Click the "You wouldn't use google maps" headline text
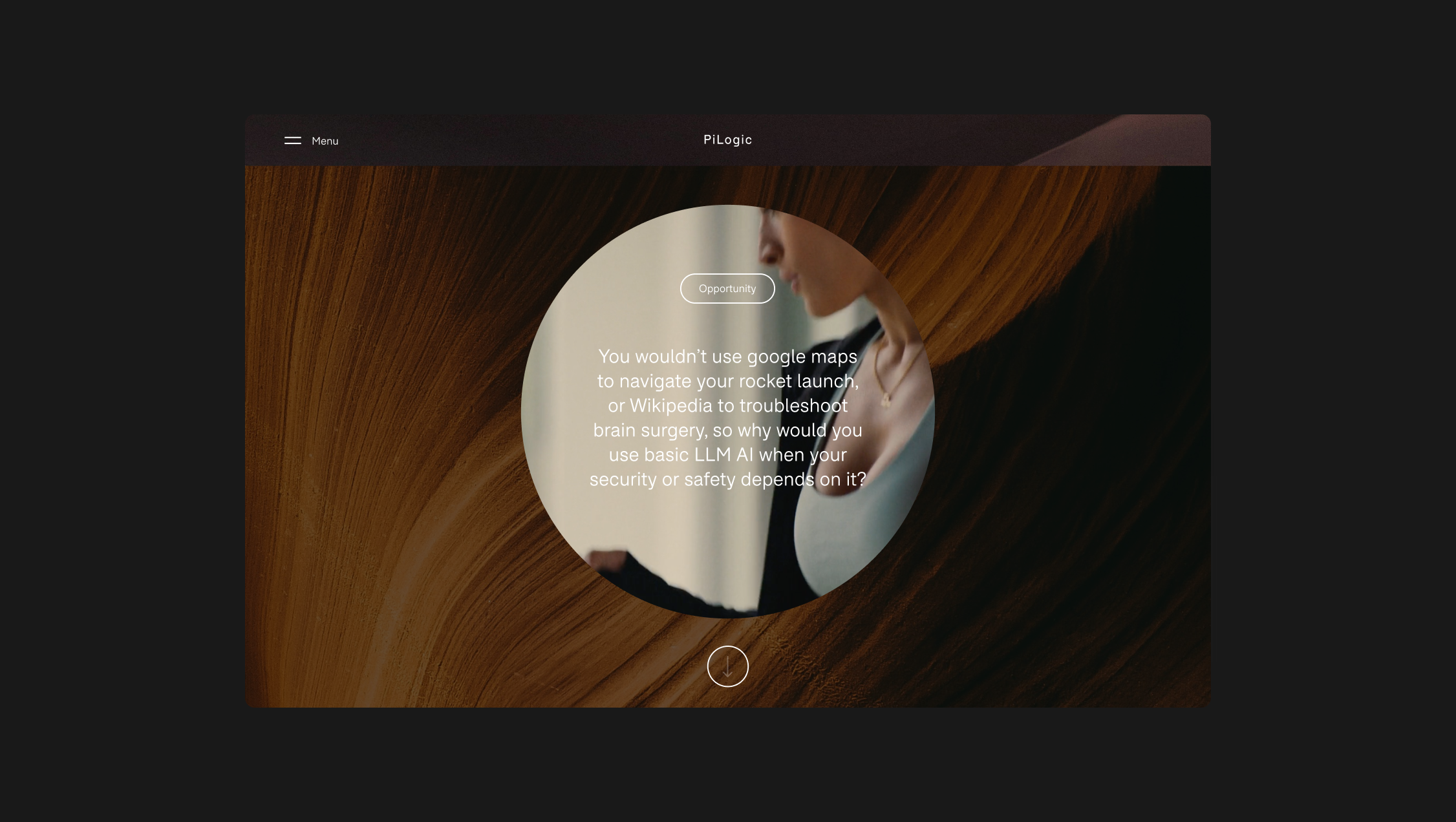 (727, 418)
